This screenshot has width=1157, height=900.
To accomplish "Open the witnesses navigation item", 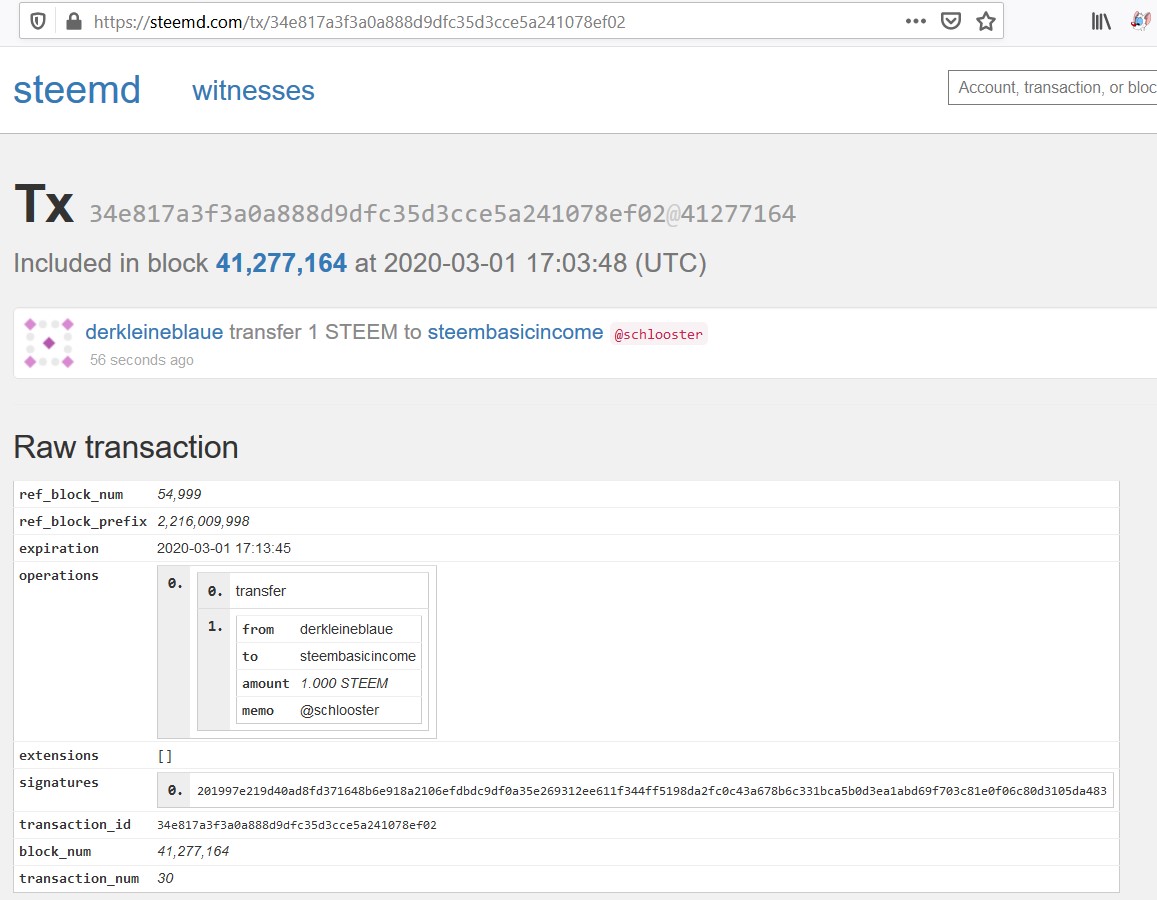I will pos(253,90).
